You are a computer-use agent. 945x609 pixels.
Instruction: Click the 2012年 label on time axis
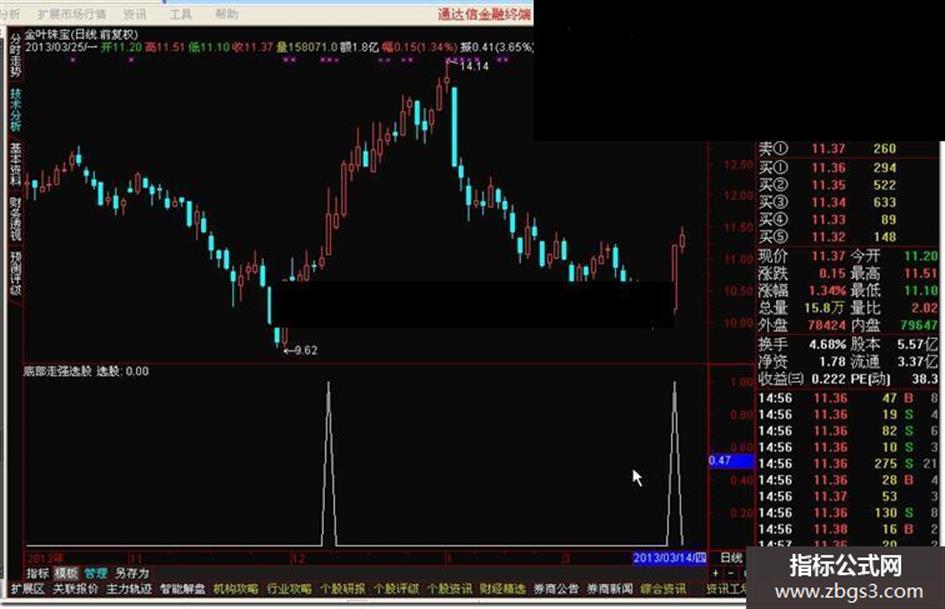click(x=46, y=558)
